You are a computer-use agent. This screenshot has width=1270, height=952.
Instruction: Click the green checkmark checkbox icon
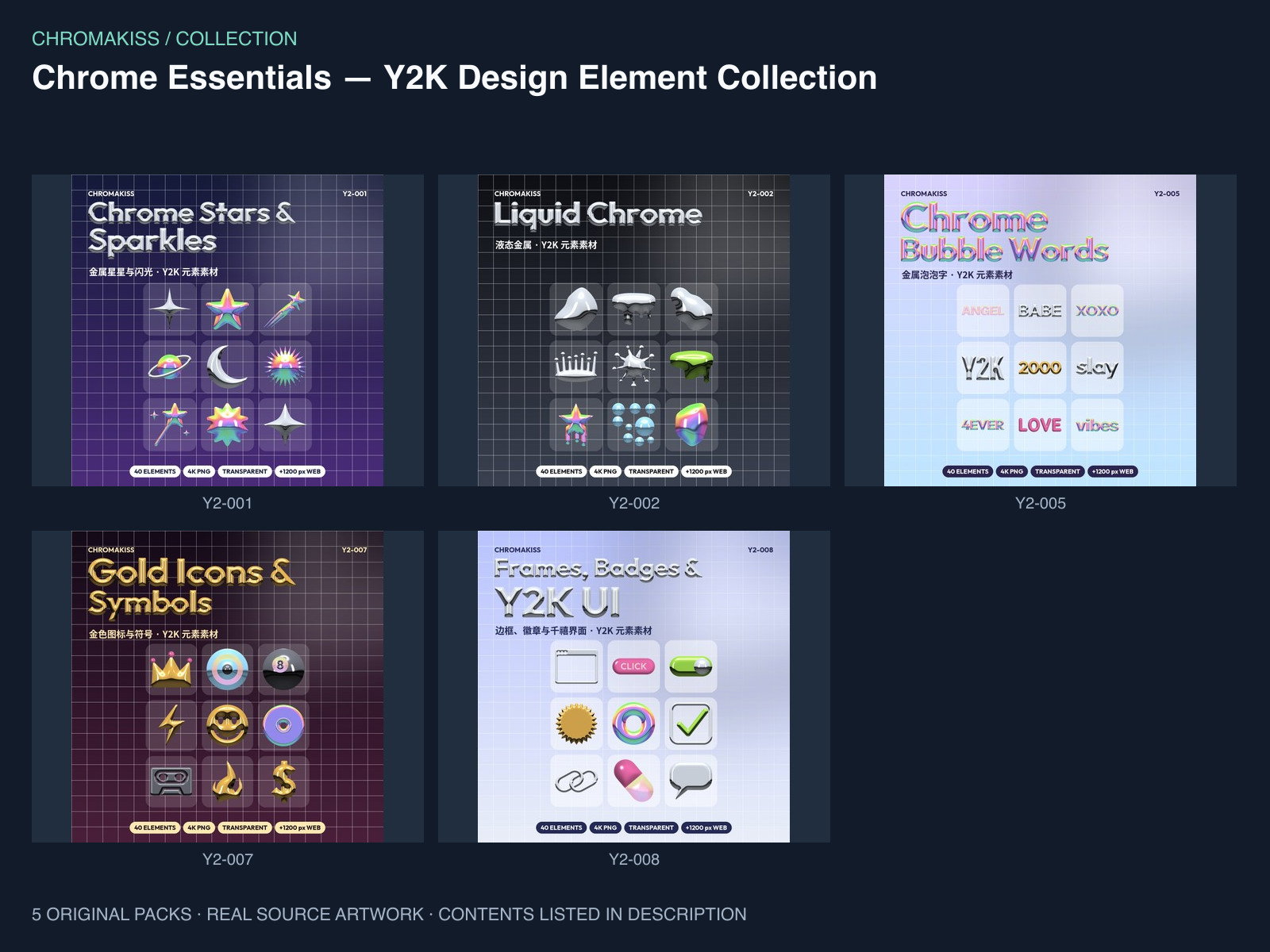tap(691, 724)
